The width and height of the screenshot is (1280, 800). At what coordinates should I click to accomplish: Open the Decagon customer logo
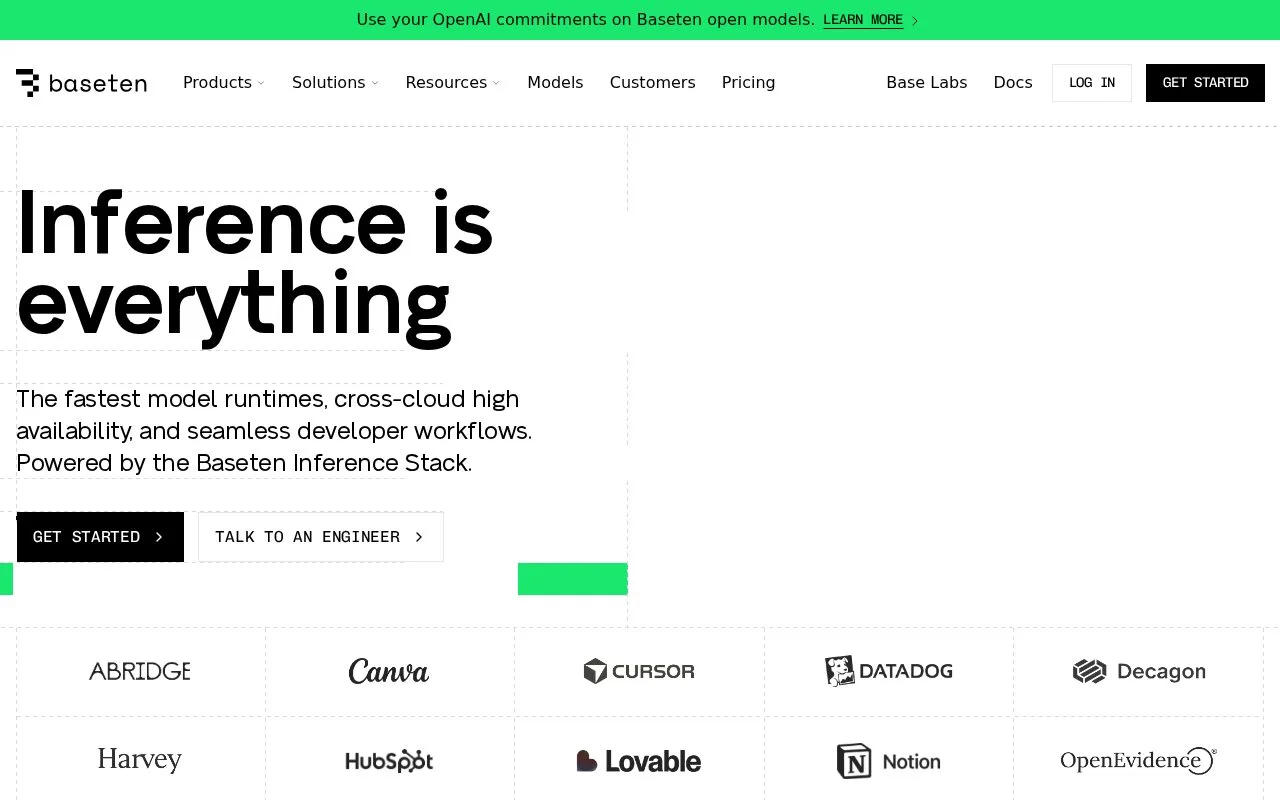click(1139, 671)
